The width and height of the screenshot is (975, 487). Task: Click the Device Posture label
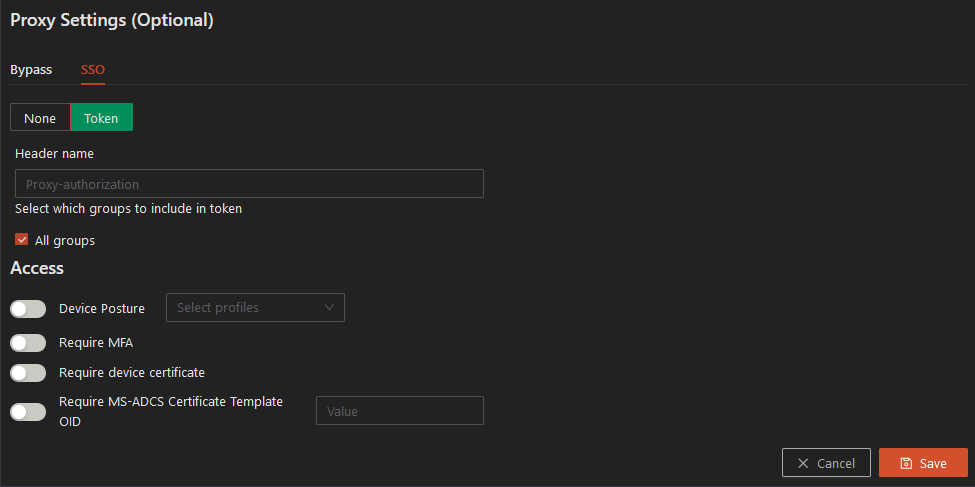coord(102,308)
